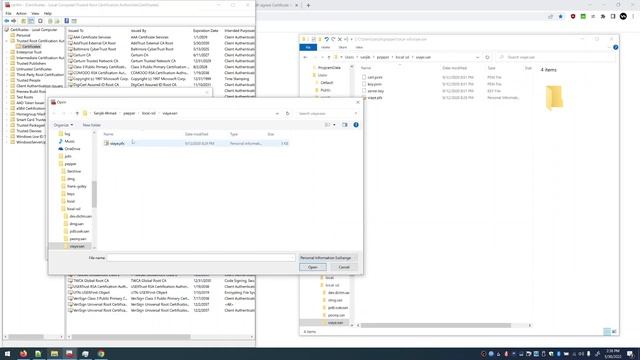Expand address path history dropdown in Open dialog
Screen dimensions: 640x360
tap(277, 113)
